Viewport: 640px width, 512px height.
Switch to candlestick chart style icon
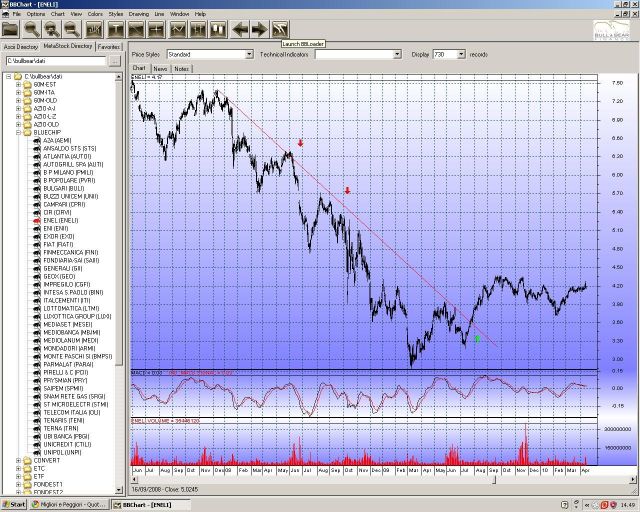coord(218,29)
